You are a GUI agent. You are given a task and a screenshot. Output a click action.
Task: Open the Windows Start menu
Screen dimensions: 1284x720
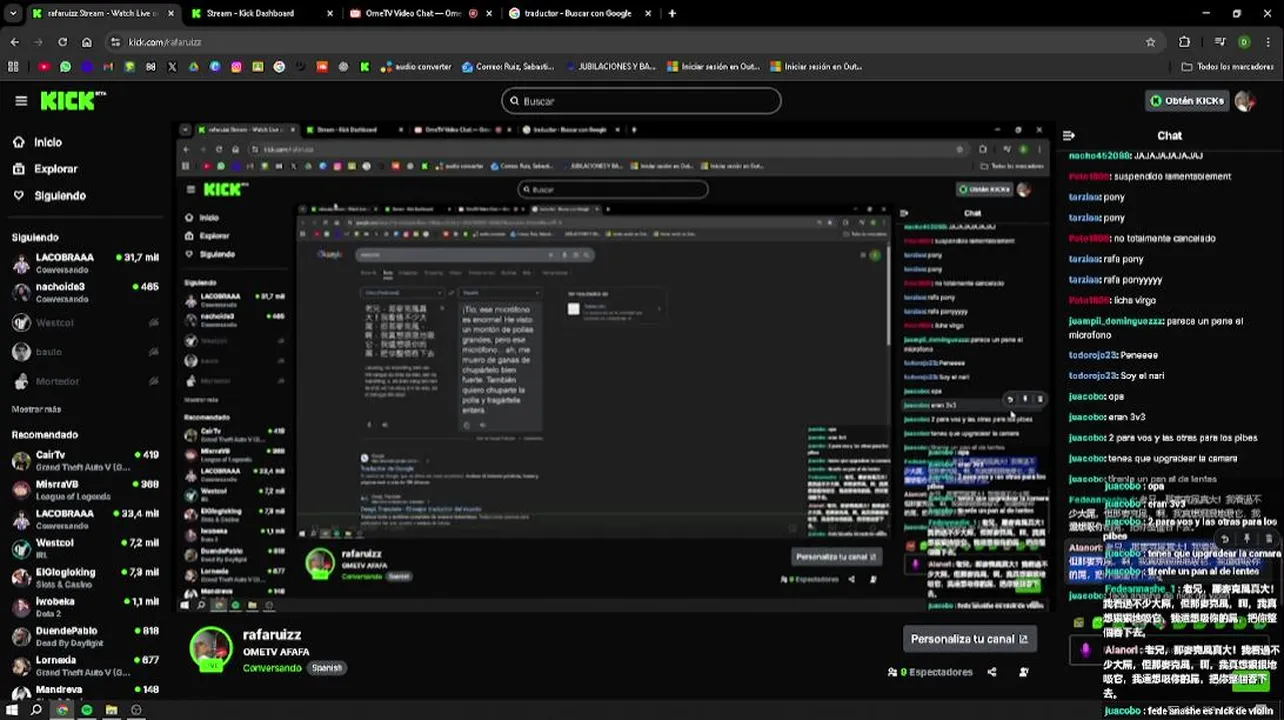pyautogui.click(x=10, y=710)
